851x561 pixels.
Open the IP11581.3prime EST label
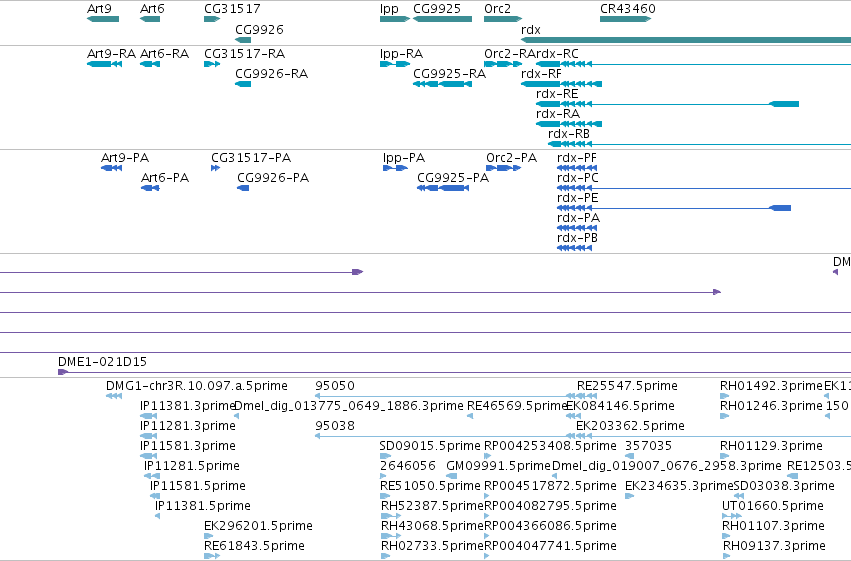click(188, 446)
